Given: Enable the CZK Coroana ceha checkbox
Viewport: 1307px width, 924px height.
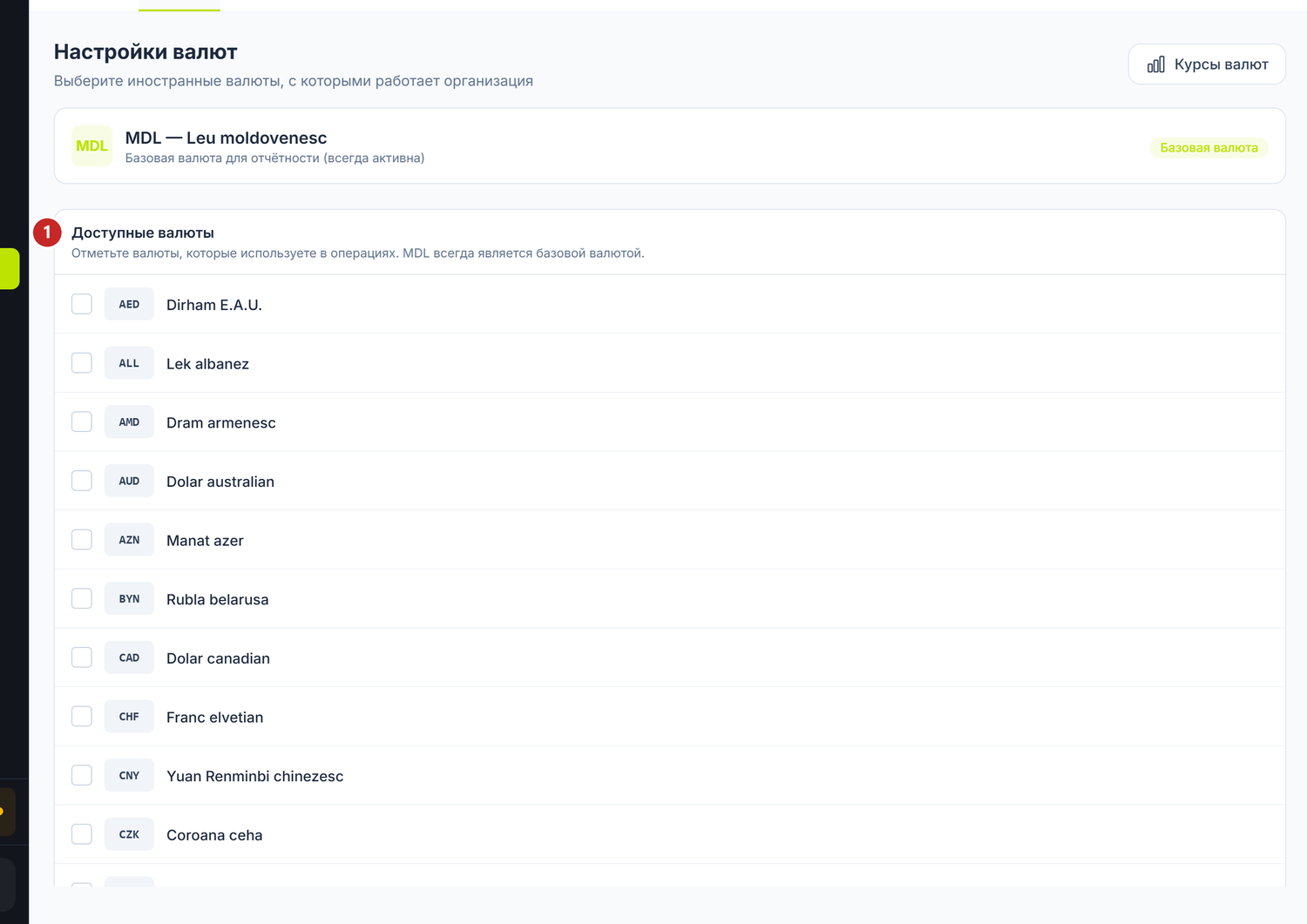Looking at the screenshot, I should point(82,834).
